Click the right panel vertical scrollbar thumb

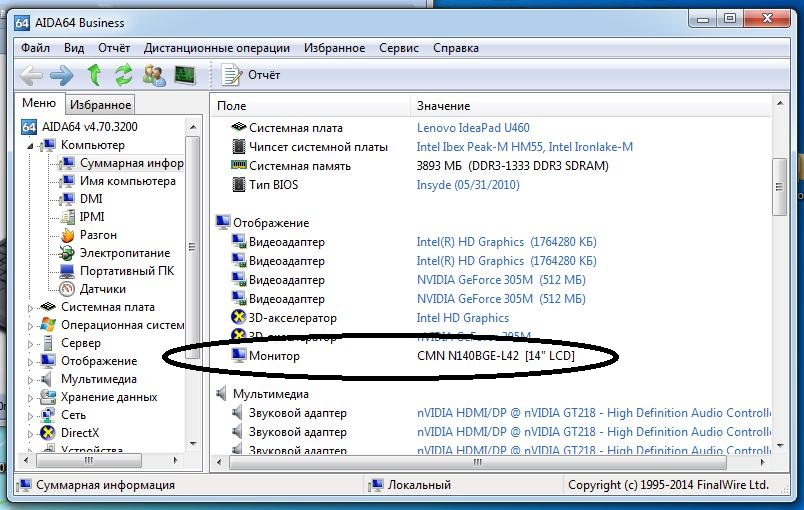point(779,187)
